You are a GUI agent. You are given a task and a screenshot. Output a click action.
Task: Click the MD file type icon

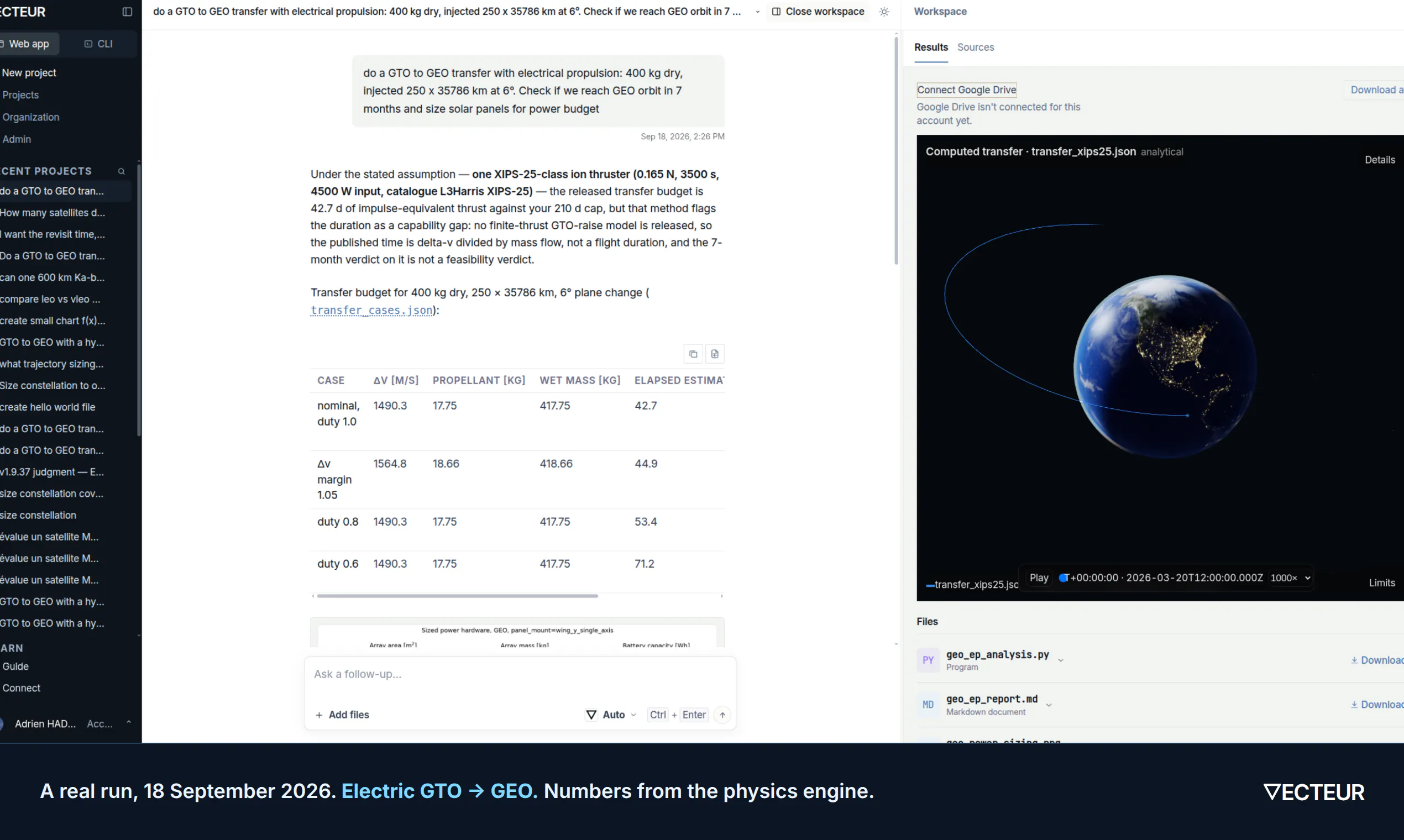928,704
